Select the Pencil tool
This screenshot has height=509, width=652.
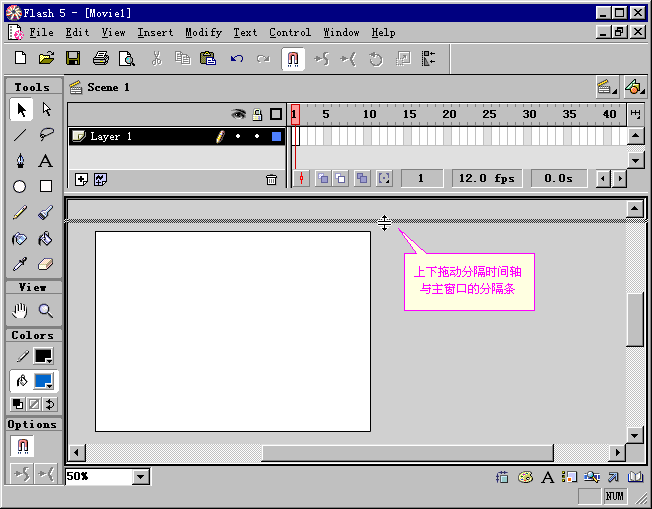21,212
